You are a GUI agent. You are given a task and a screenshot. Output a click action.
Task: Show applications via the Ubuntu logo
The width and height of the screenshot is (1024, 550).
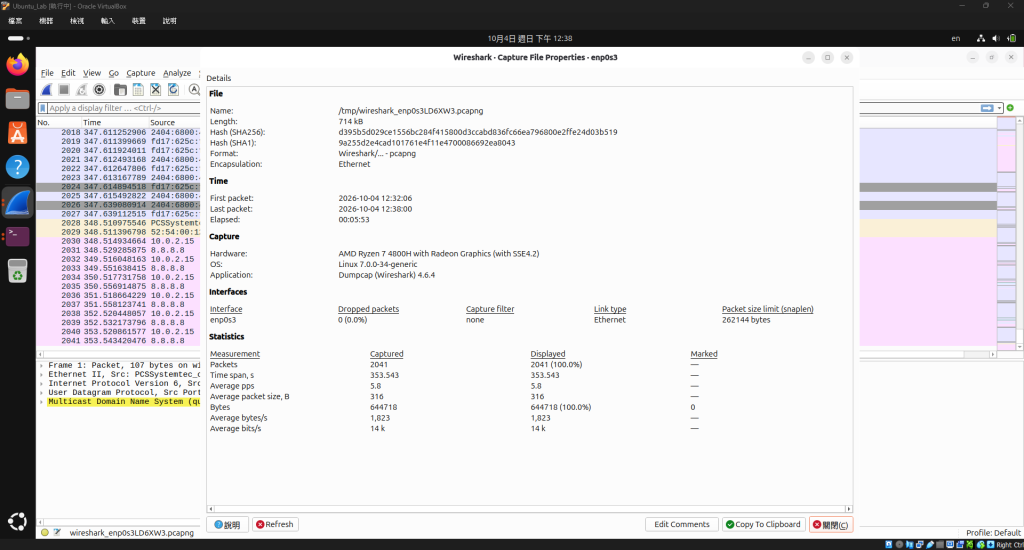(18, 521)
